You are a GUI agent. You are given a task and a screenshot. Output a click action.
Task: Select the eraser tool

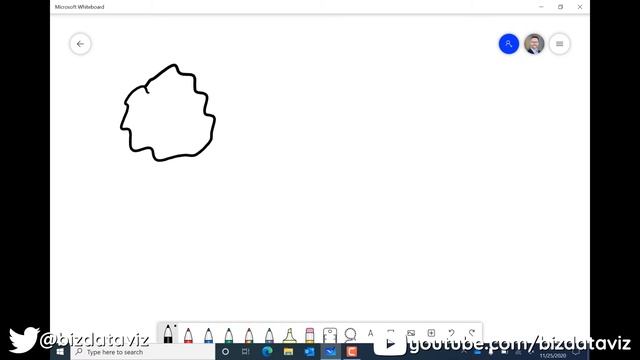[309, 335]
